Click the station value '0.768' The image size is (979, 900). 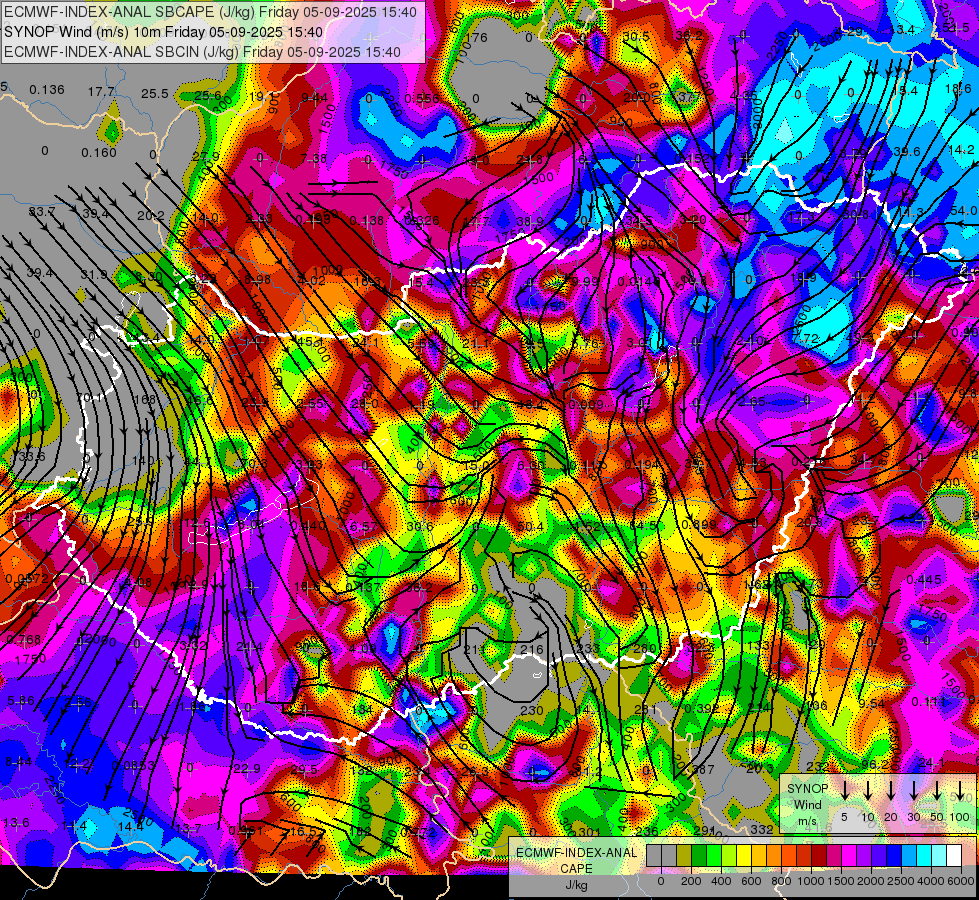point(23,640)
